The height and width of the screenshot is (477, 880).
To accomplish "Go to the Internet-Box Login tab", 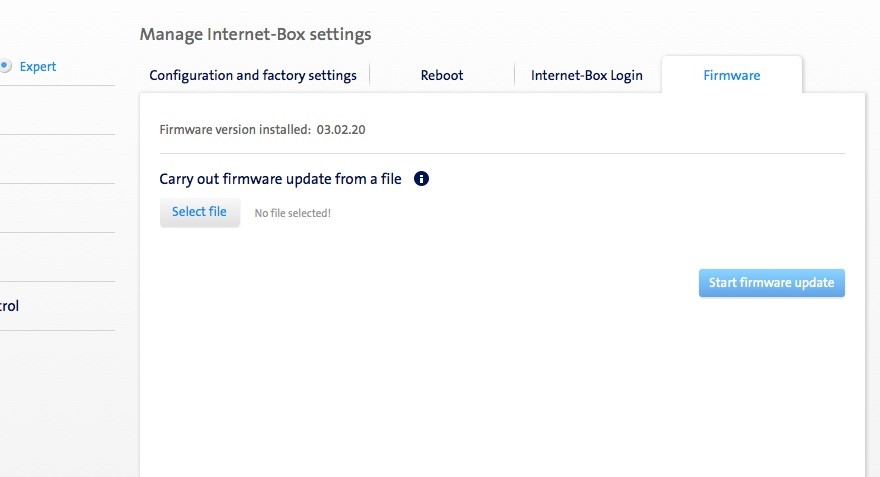I will [x=587, y=75].
